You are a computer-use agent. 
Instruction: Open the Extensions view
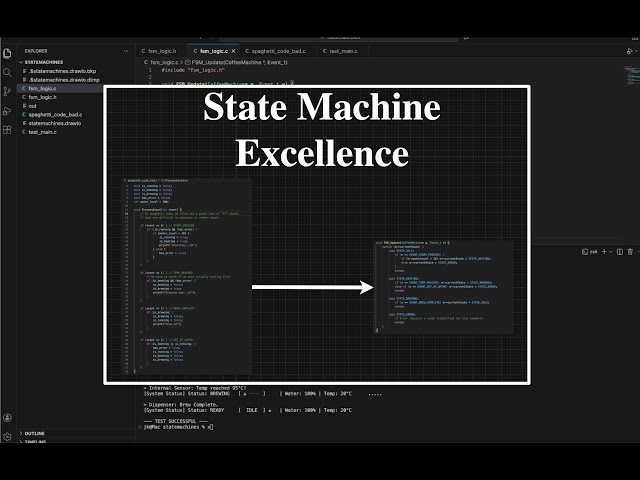pyautogui.click(x=7, y=130)
